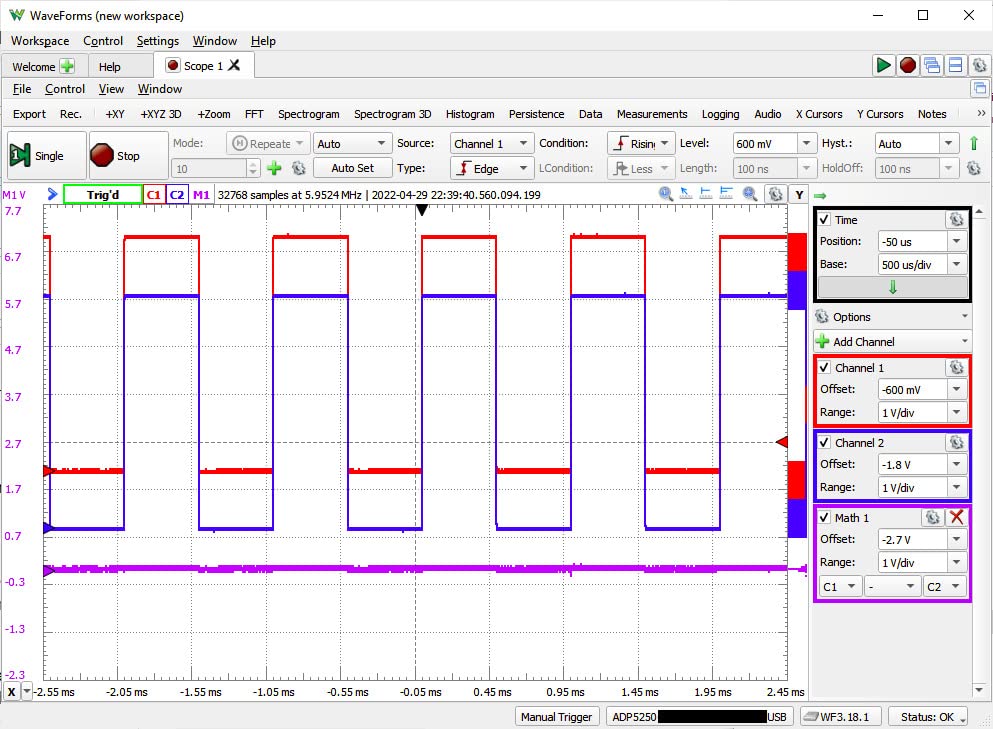Viewport: 993px width, 729px height.
Task: Click the green up arrow beside Hyst
Action: (974, 144)
